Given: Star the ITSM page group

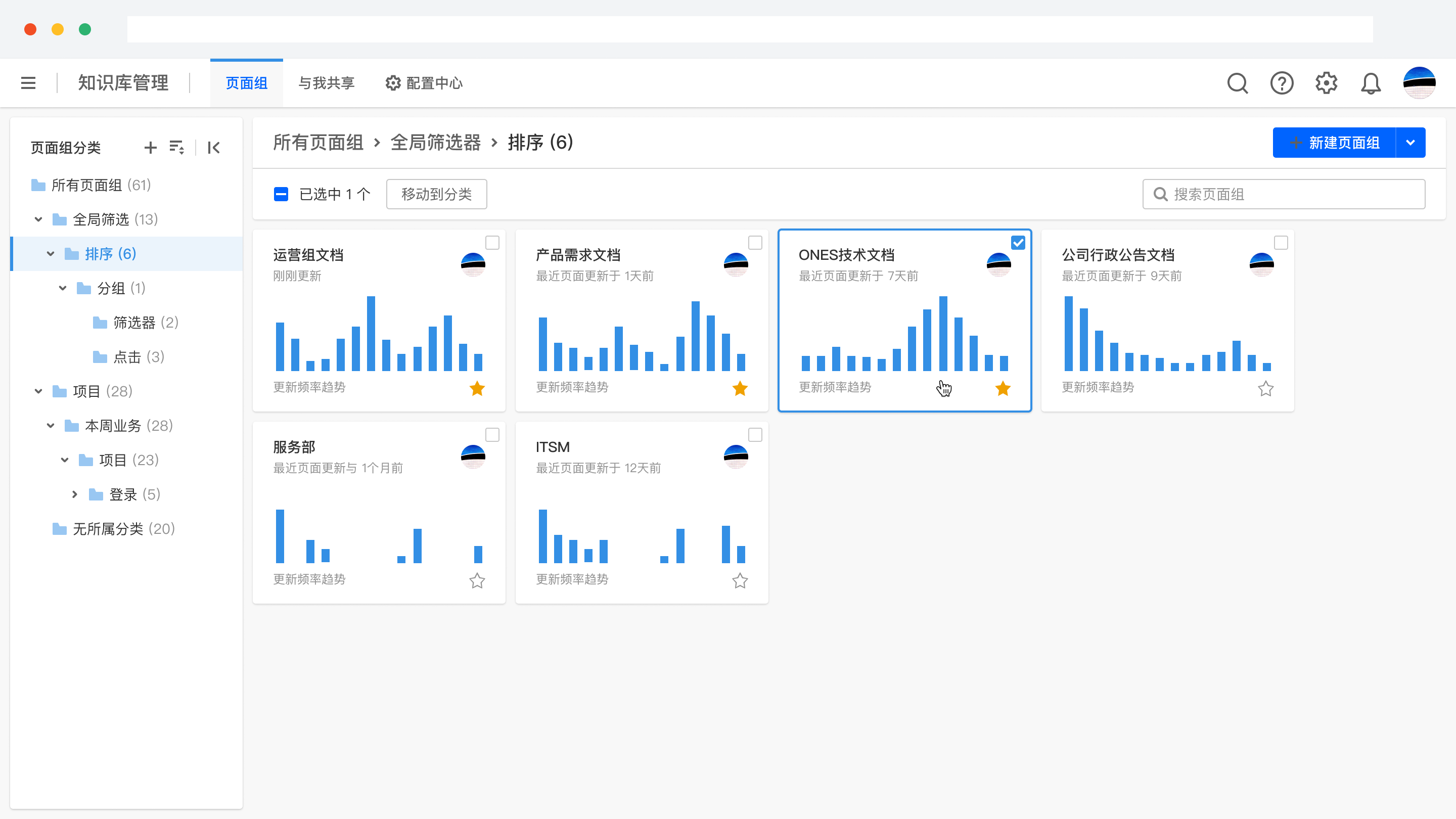Looking at the screenshot, I should pyautogui.click(x=740, y=580).
